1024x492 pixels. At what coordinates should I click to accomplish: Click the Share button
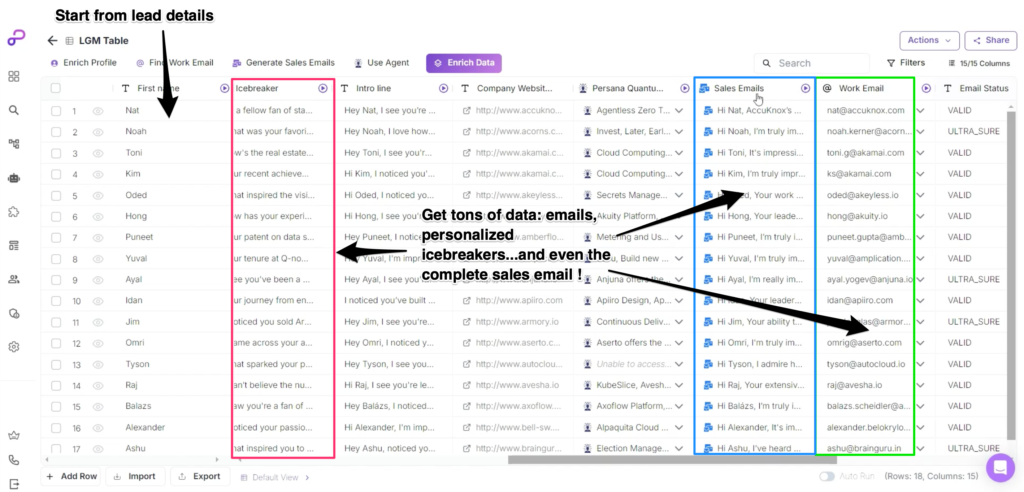click(990, 40)
